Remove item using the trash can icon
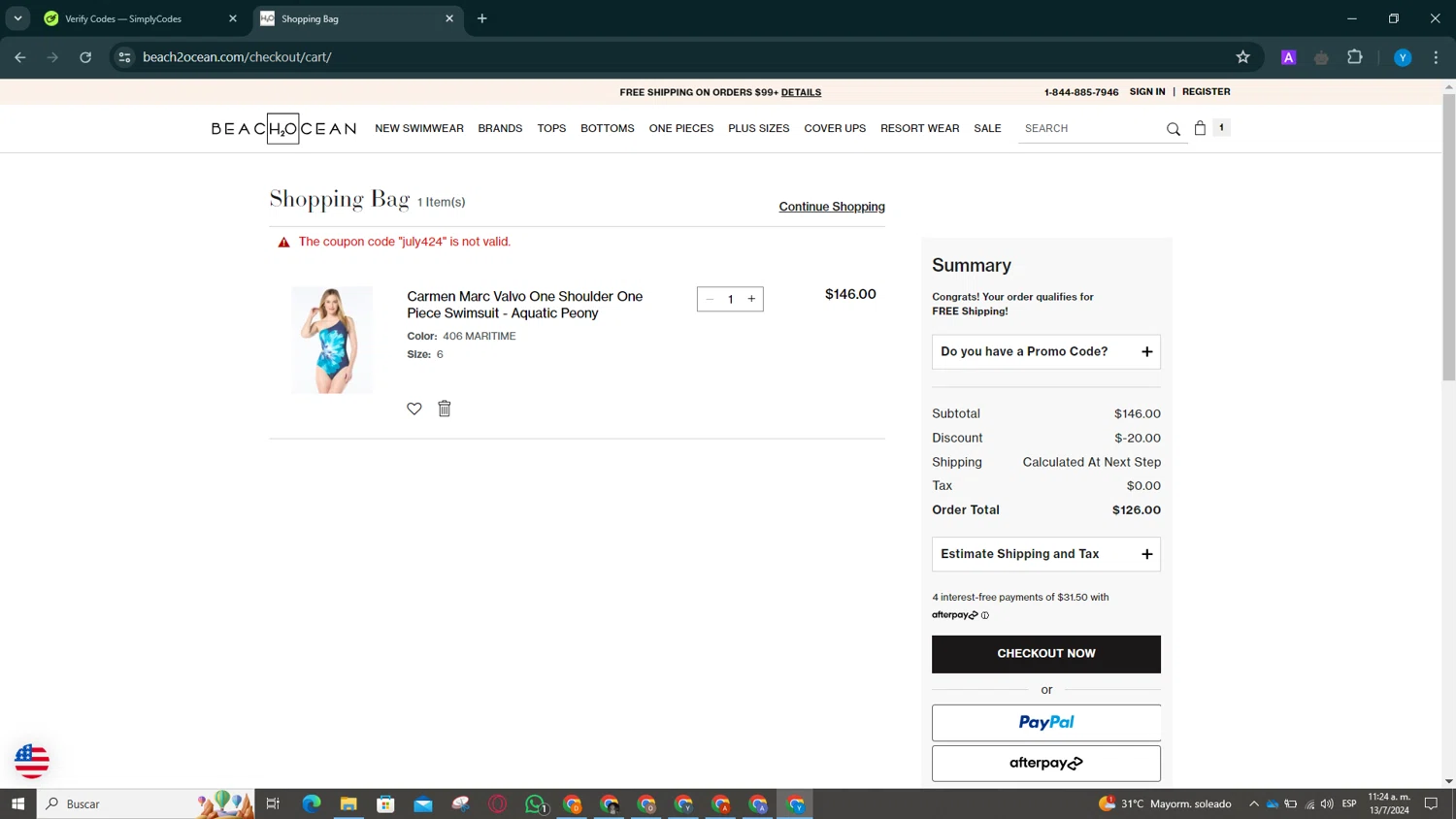1456x819 pixels. point(445,409)
